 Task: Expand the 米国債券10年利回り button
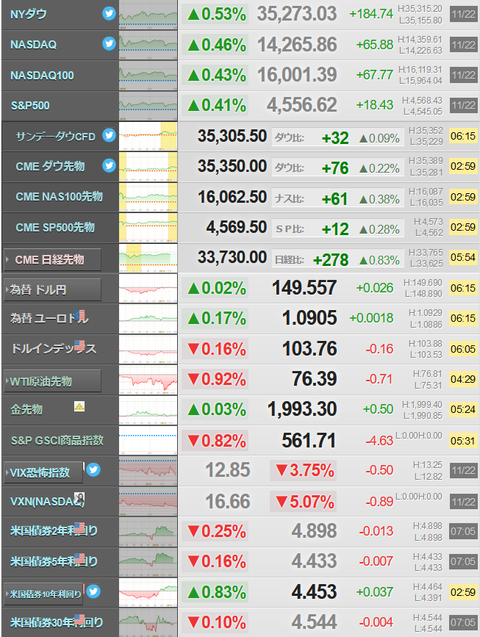43,594
